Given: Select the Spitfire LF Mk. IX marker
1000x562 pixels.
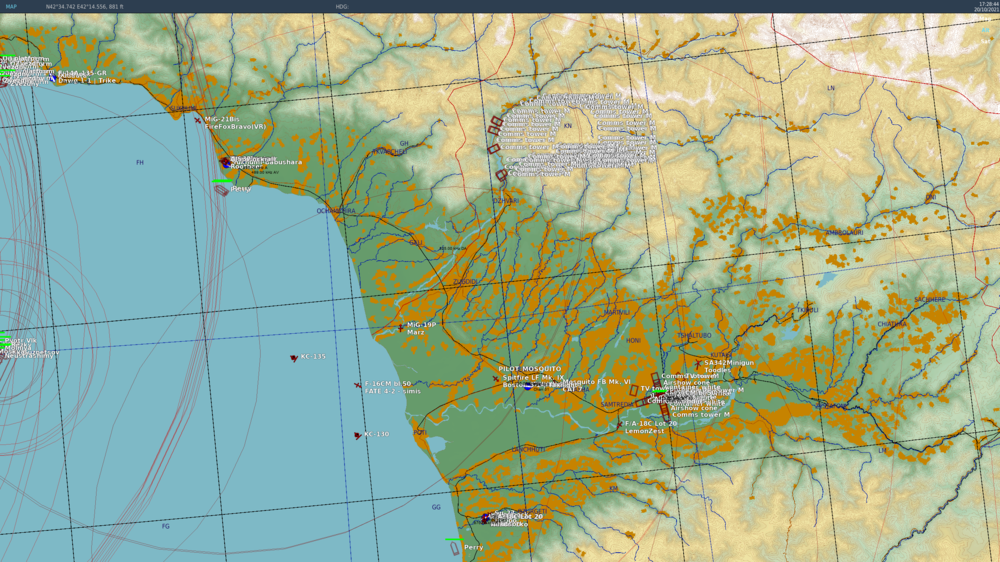Looking at the screenshot, I should 496,379.
